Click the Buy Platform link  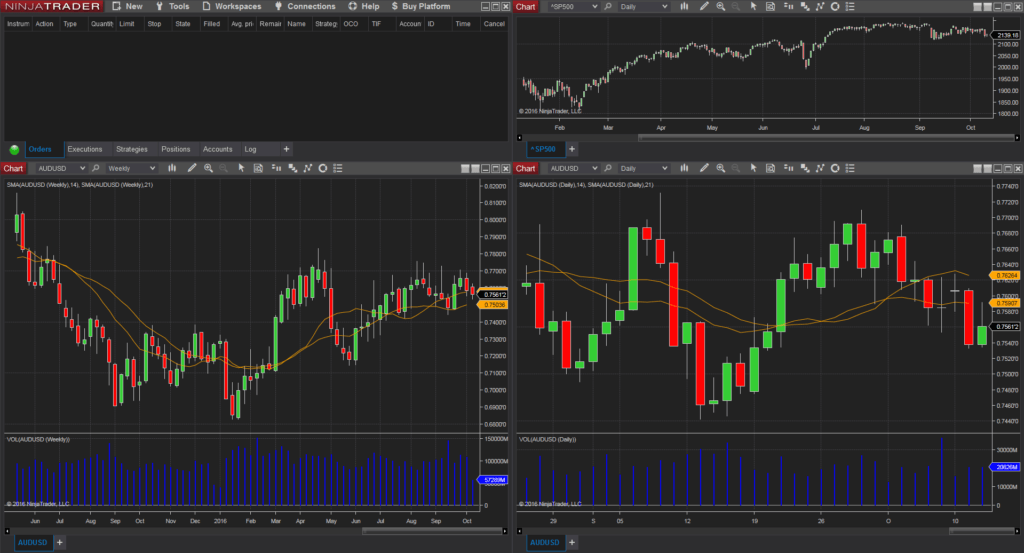click(x=421, y=6)
